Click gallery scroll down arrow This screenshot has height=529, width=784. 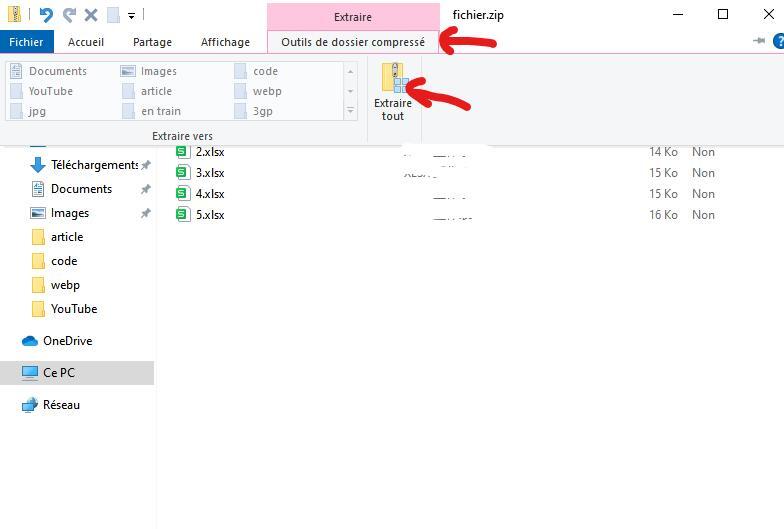click(x=350, y=91)
